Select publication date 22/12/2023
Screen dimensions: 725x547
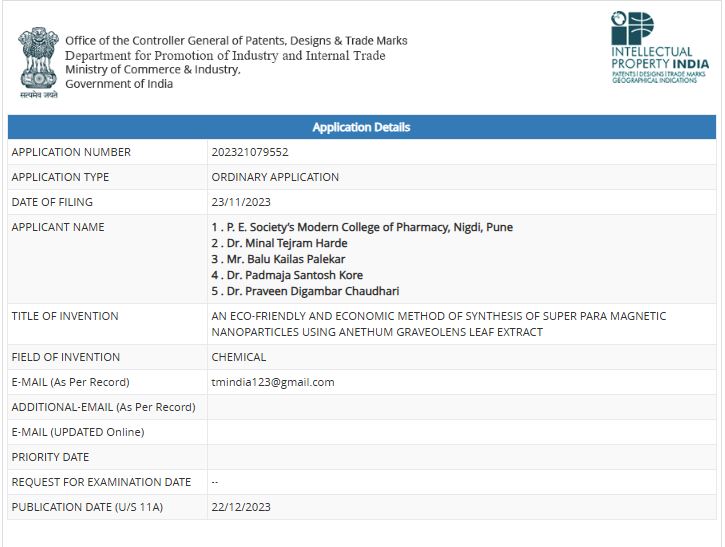tap(241, 507)
